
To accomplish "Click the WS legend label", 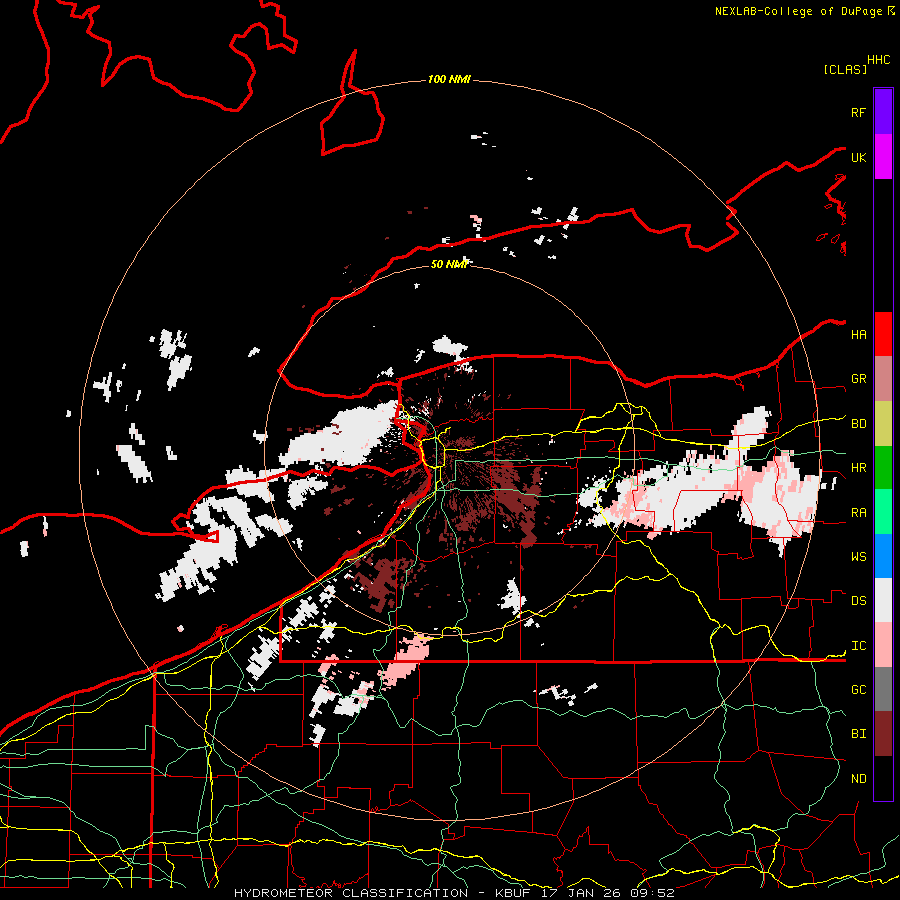I will point(858,557).
